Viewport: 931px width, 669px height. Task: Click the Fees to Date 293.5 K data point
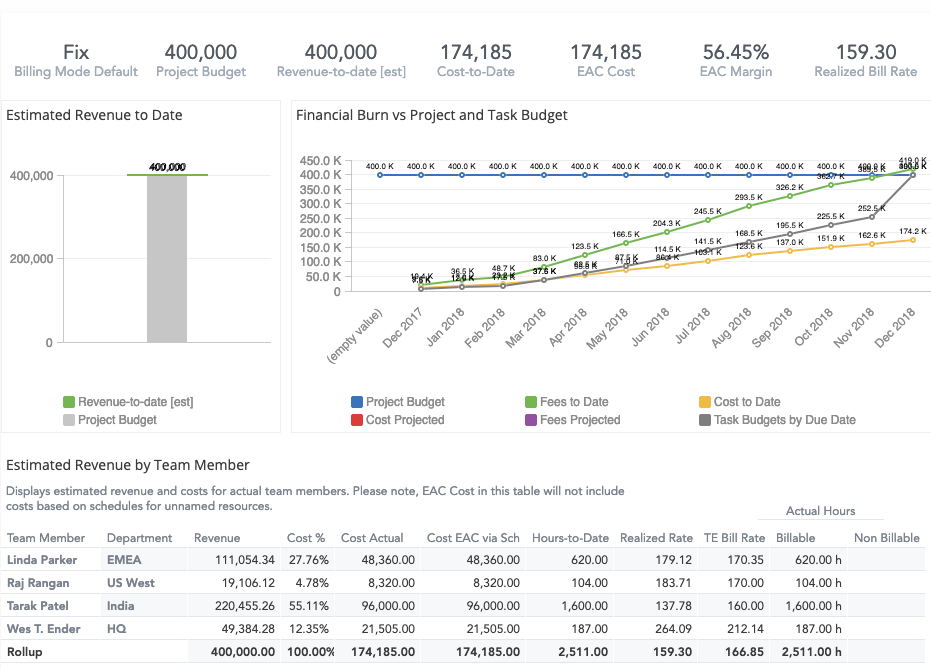pyautogui.click(x=749, y=206)
